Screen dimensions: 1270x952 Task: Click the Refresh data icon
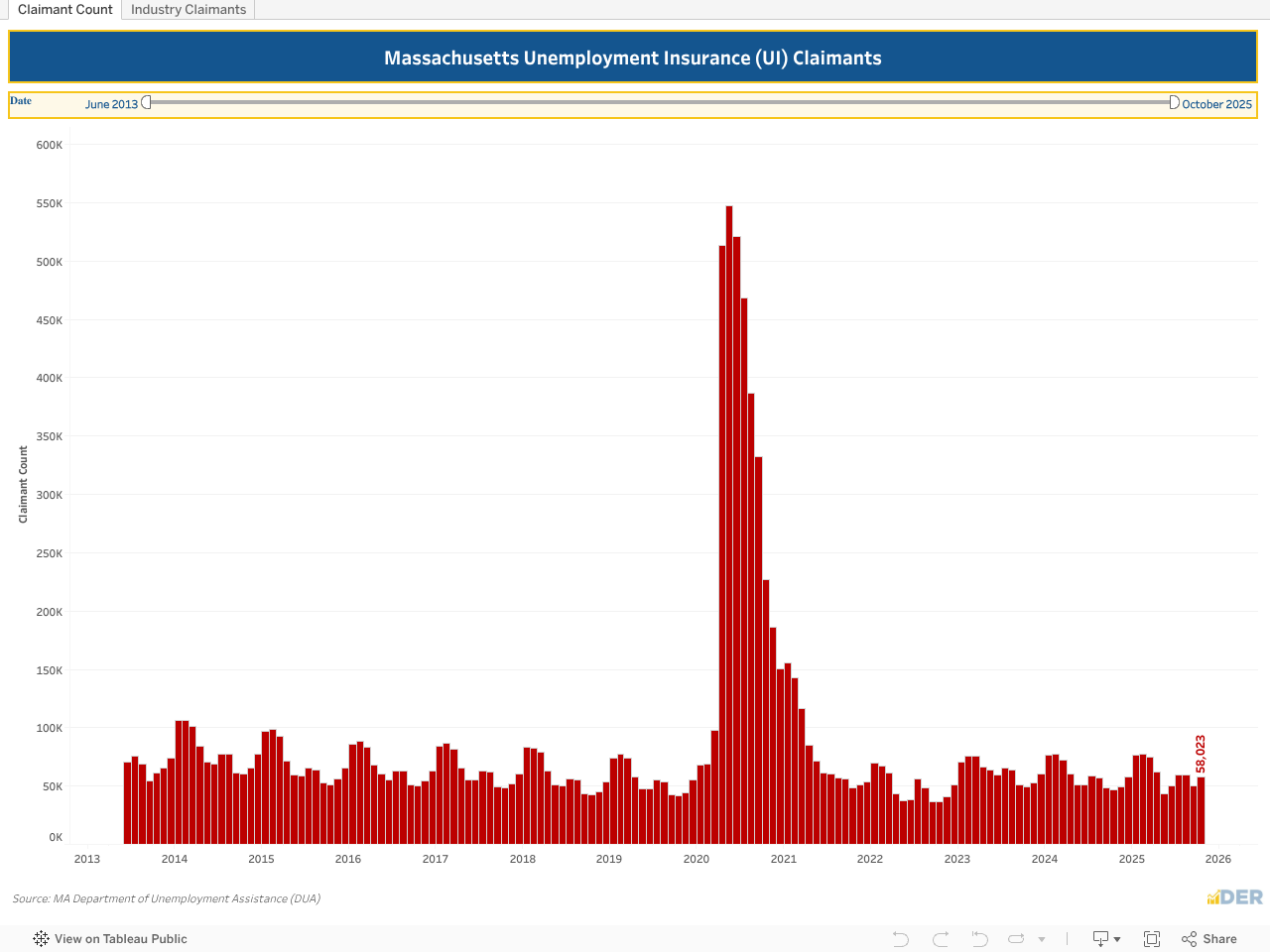coord(1016,939)
